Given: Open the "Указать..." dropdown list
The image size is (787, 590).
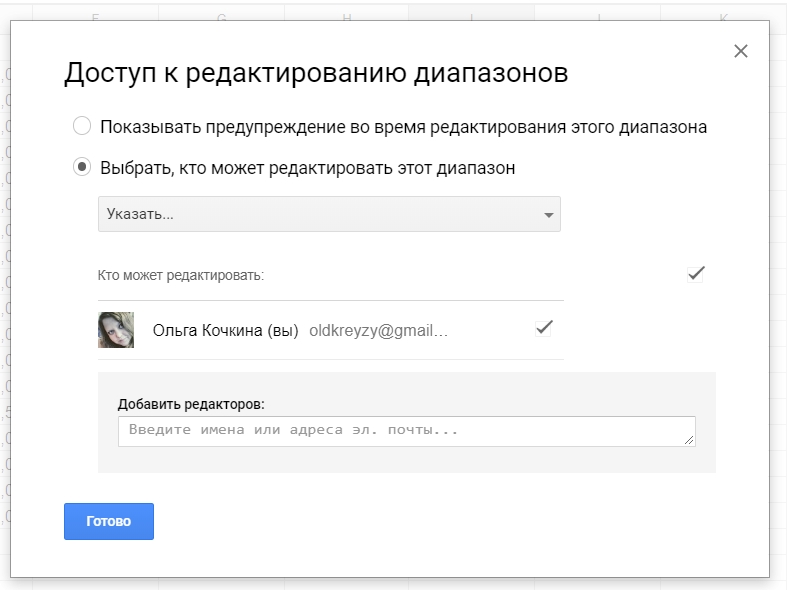Looking at the screenshot, I should pyautogui.click(x=328, y=214).
